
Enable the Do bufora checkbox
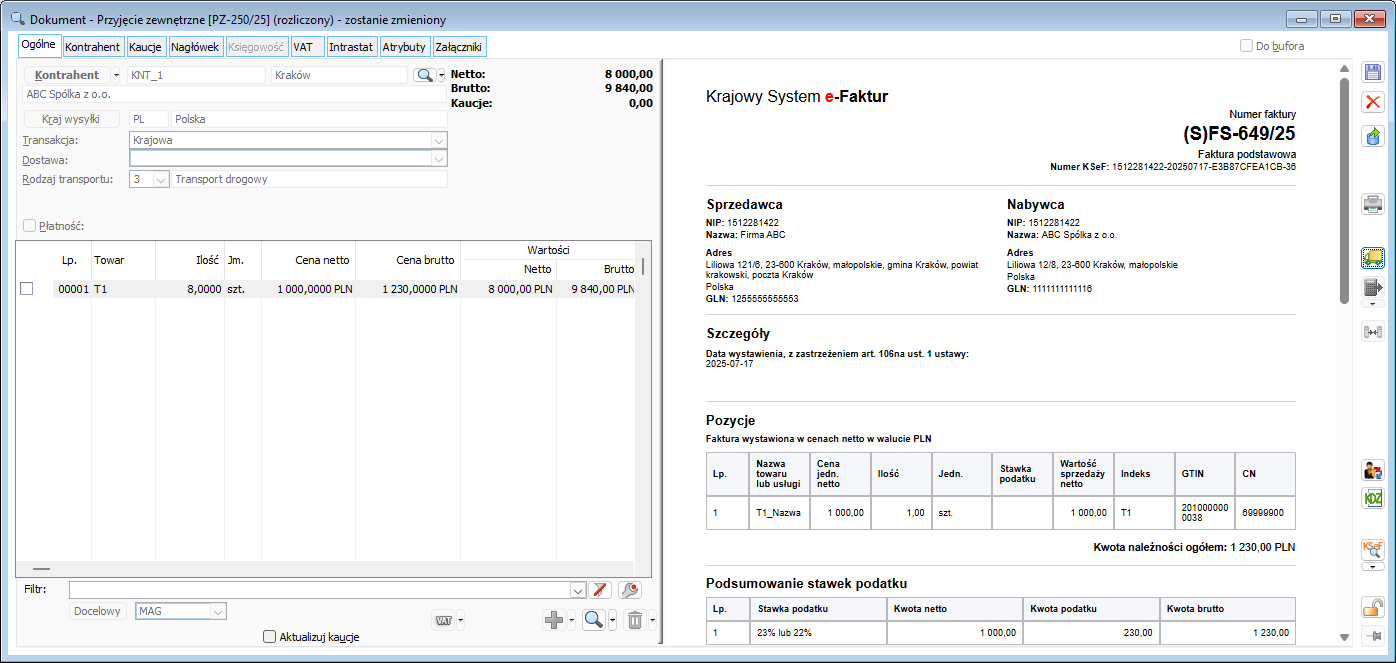point(1246,46)
